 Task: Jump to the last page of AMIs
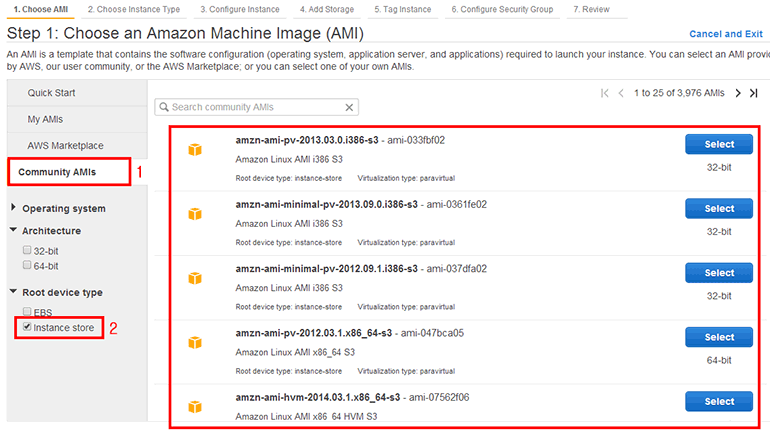[753, 93]
